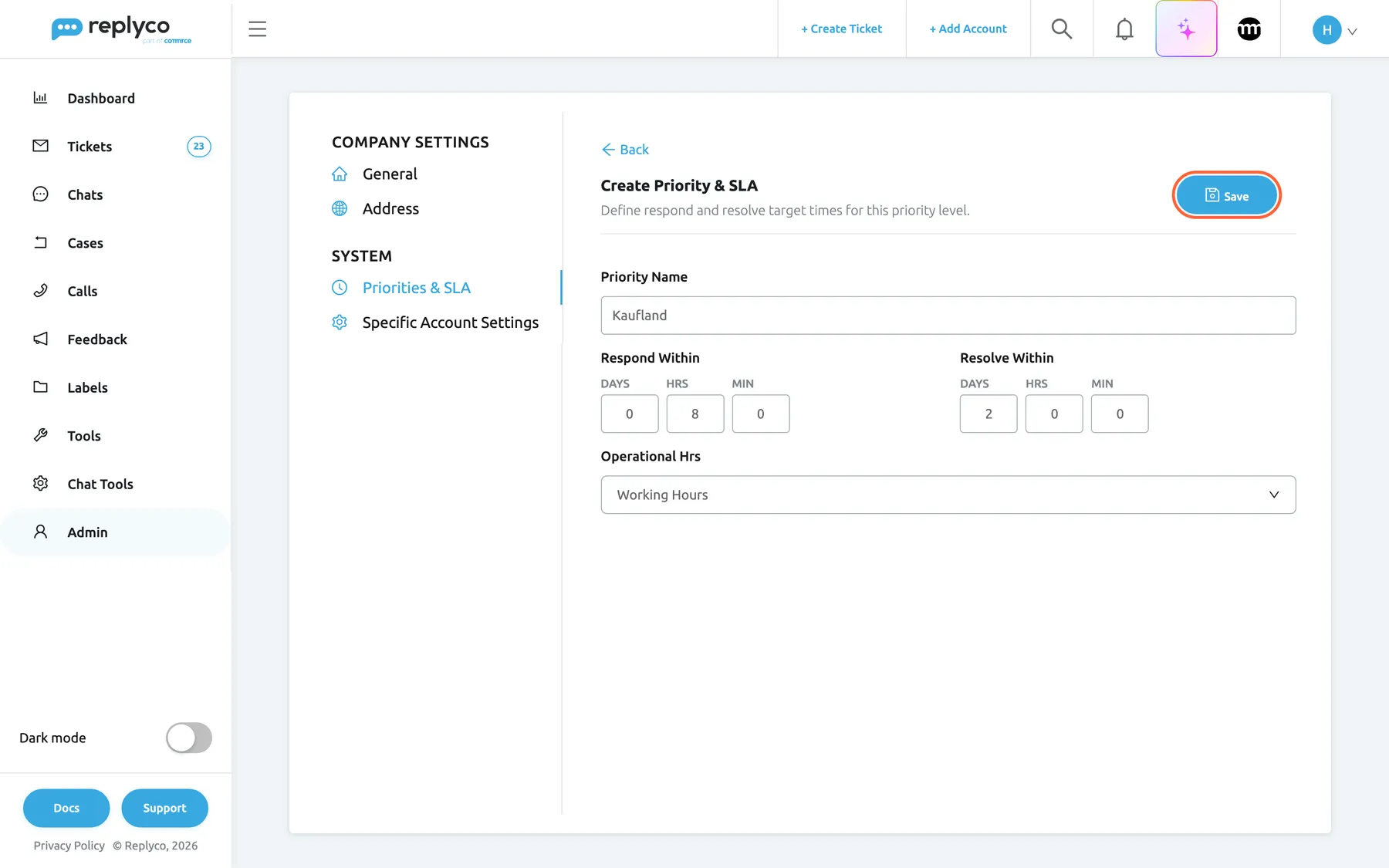Viewport: 1389px width, 868px height.
Task: Open the notifications bell
Action: point(1124,29)
